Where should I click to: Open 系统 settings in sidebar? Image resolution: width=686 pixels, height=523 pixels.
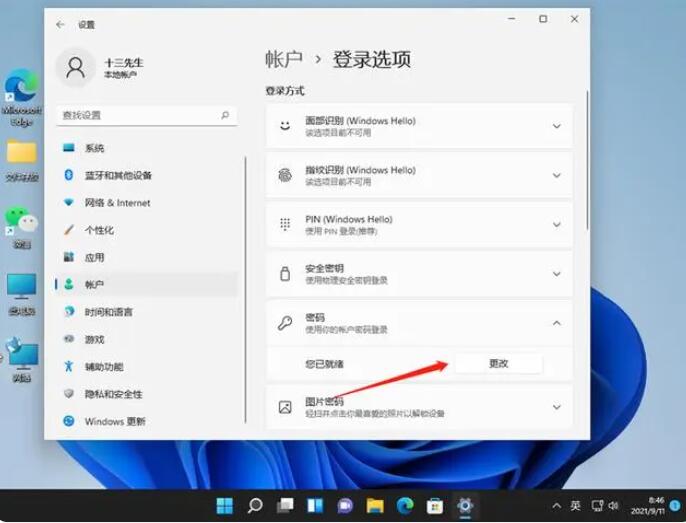coord(95,148)
